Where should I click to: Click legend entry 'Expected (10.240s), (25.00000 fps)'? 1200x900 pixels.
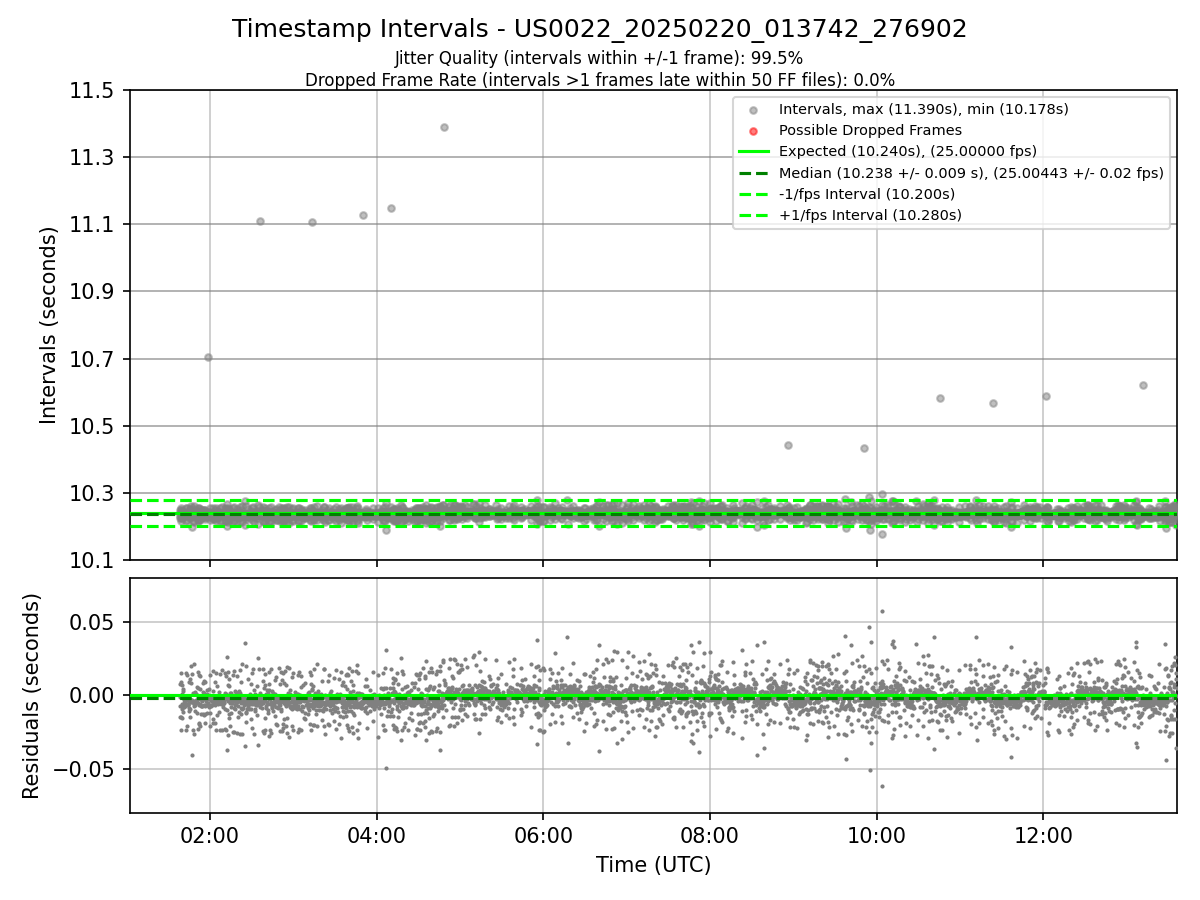(908, 152)
